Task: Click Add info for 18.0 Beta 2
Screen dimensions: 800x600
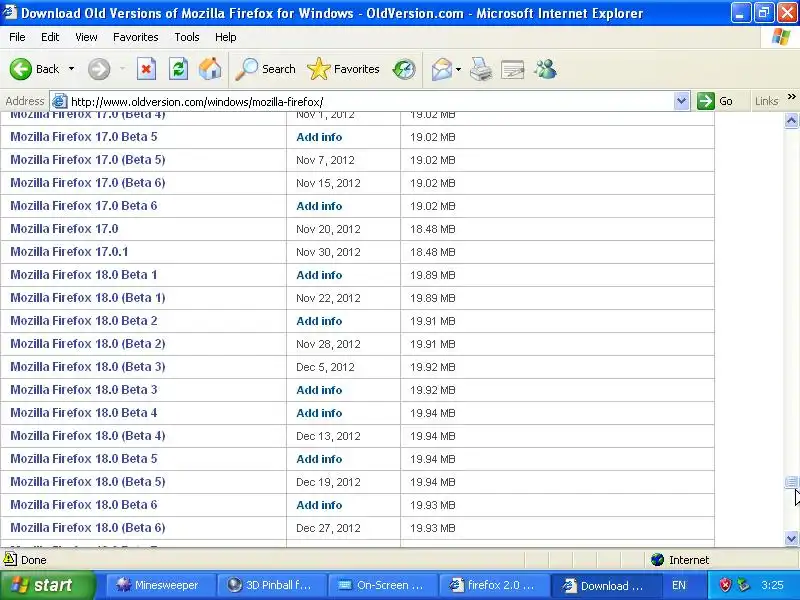Action: click(319, 321)
